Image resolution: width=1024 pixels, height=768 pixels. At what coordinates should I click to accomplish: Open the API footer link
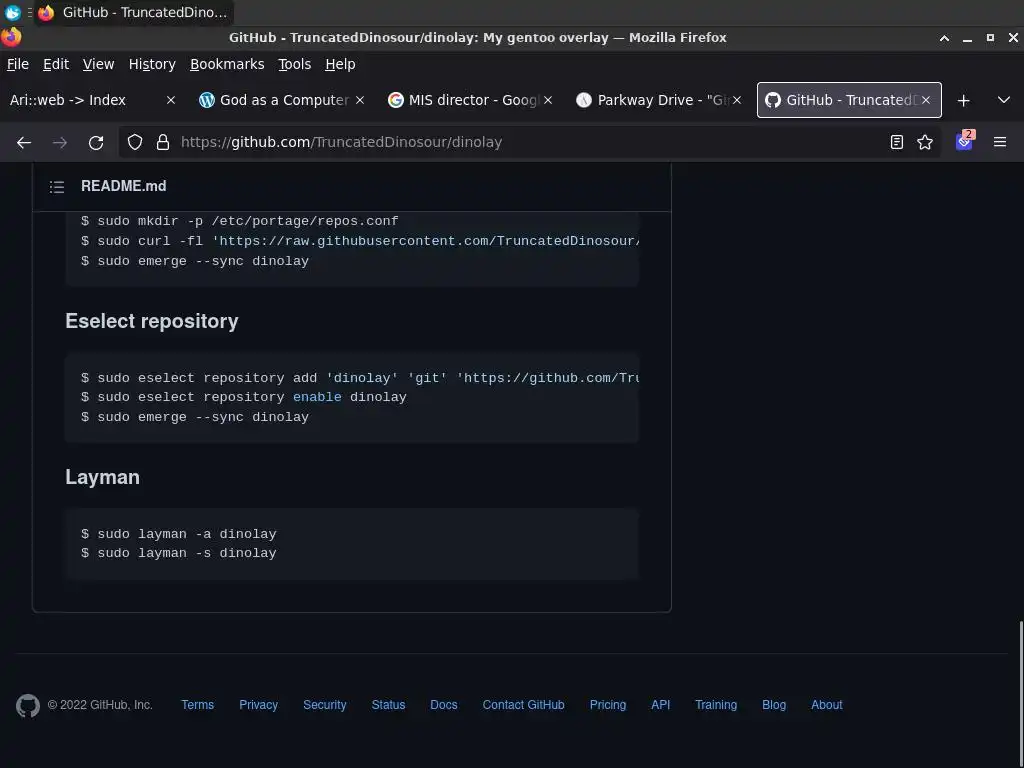(x=660, y=705)
